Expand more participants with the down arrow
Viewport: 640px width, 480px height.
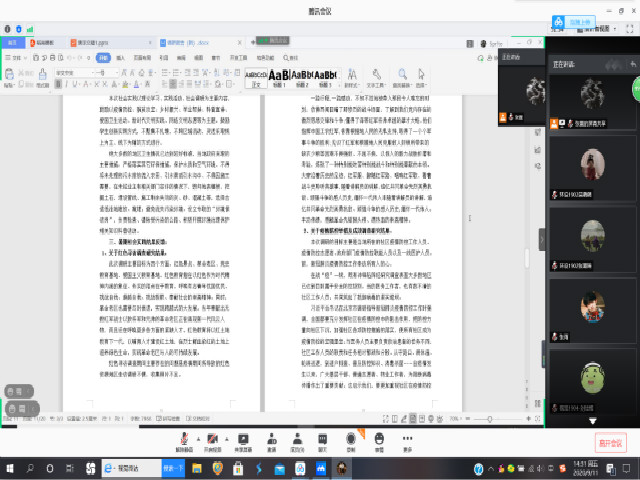click(x=593, y=421)
